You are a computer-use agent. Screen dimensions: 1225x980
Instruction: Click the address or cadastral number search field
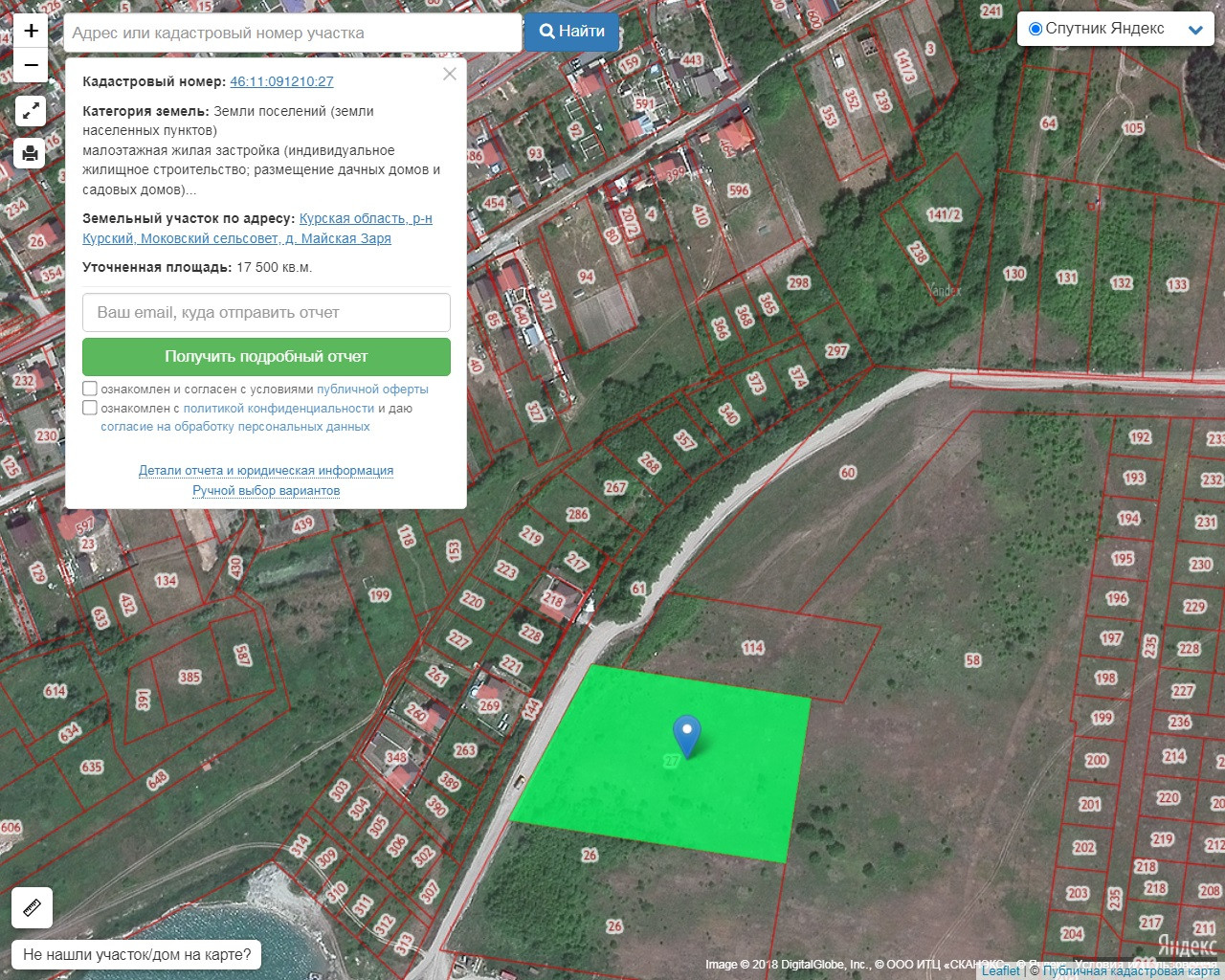tap(293, 33)
